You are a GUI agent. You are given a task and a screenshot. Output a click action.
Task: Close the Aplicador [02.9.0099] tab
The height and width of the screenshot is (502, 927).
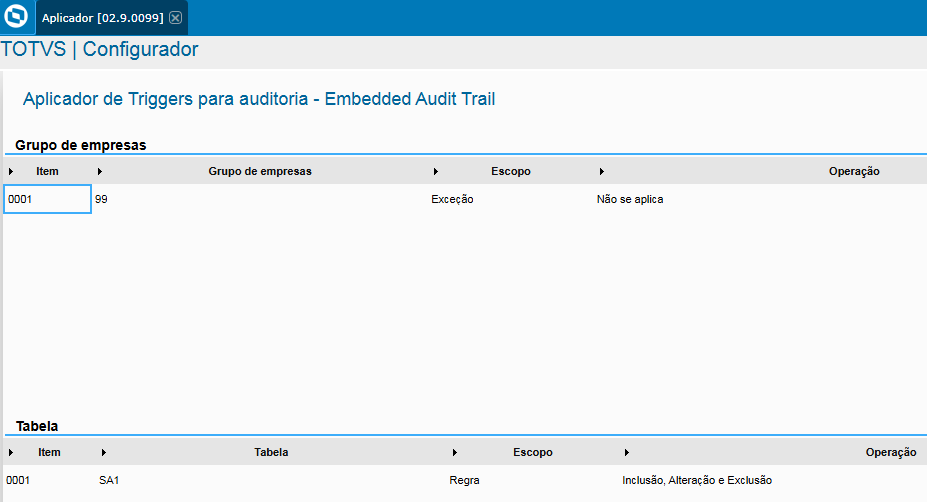[176, 18]
